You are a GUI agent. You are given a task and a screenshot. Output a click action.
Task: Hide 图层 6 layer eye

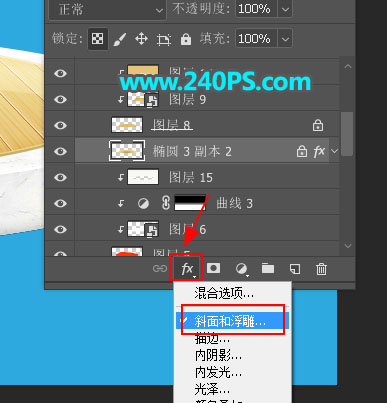coord(60,229)
